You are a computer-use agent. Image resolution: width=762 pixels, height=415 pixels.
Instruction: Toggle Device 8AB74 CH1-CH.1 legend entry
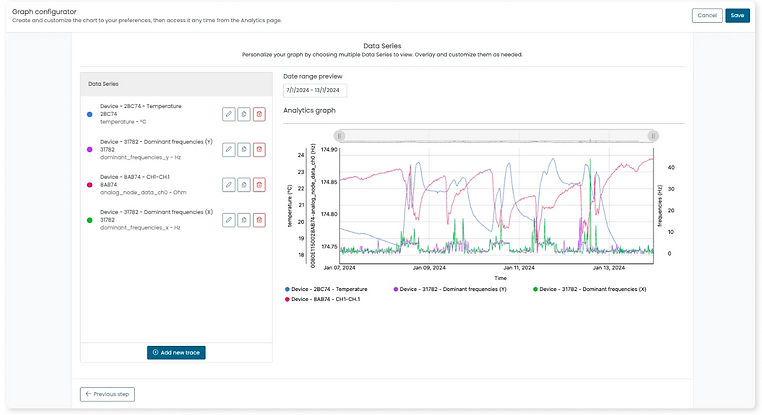[323, 299]
